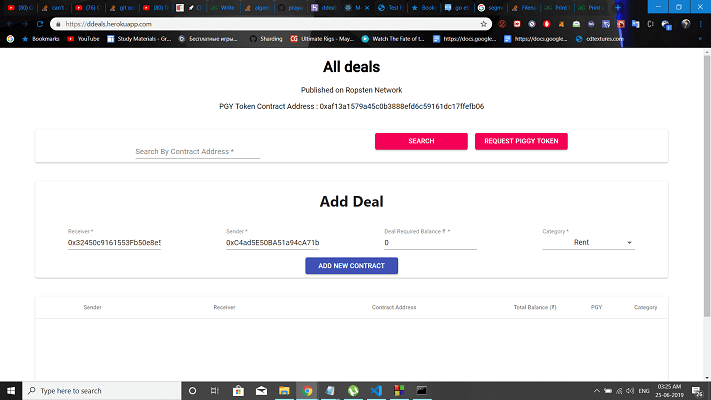This screenshot has width=711, height=400.
Task: Click ADD NEW CONTRACT button
Action: click(x=351, y=266)
